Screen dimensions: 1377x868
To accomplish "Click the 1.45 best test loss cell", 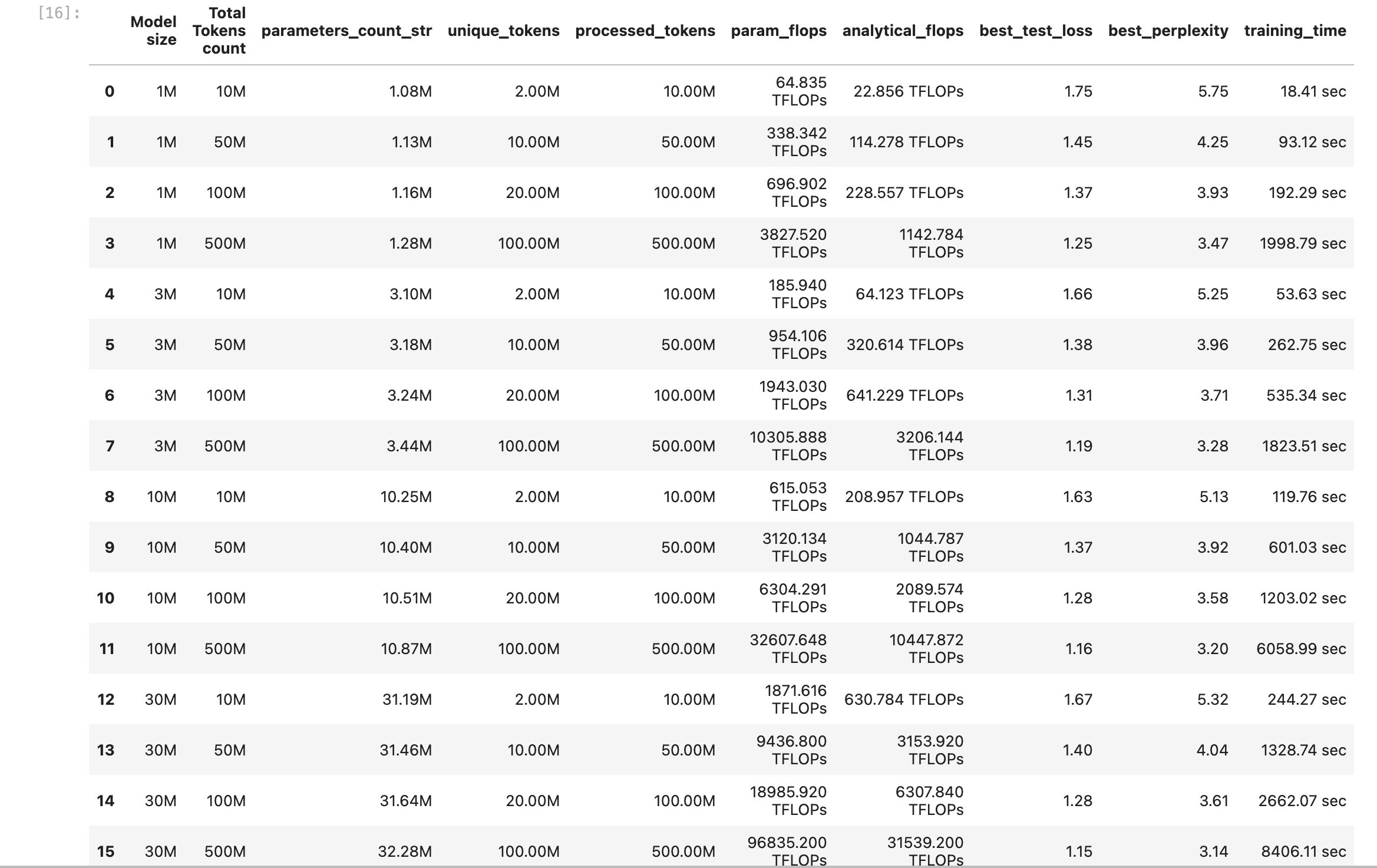I will (x=1077, y=142).
